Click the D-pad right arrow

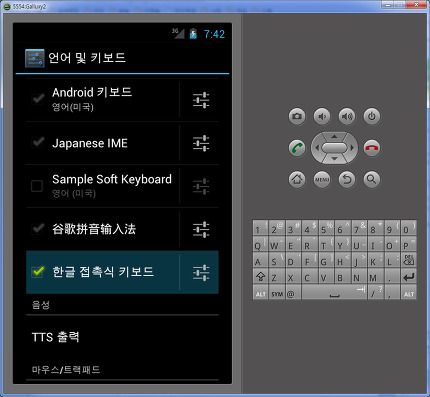point(352,148)
